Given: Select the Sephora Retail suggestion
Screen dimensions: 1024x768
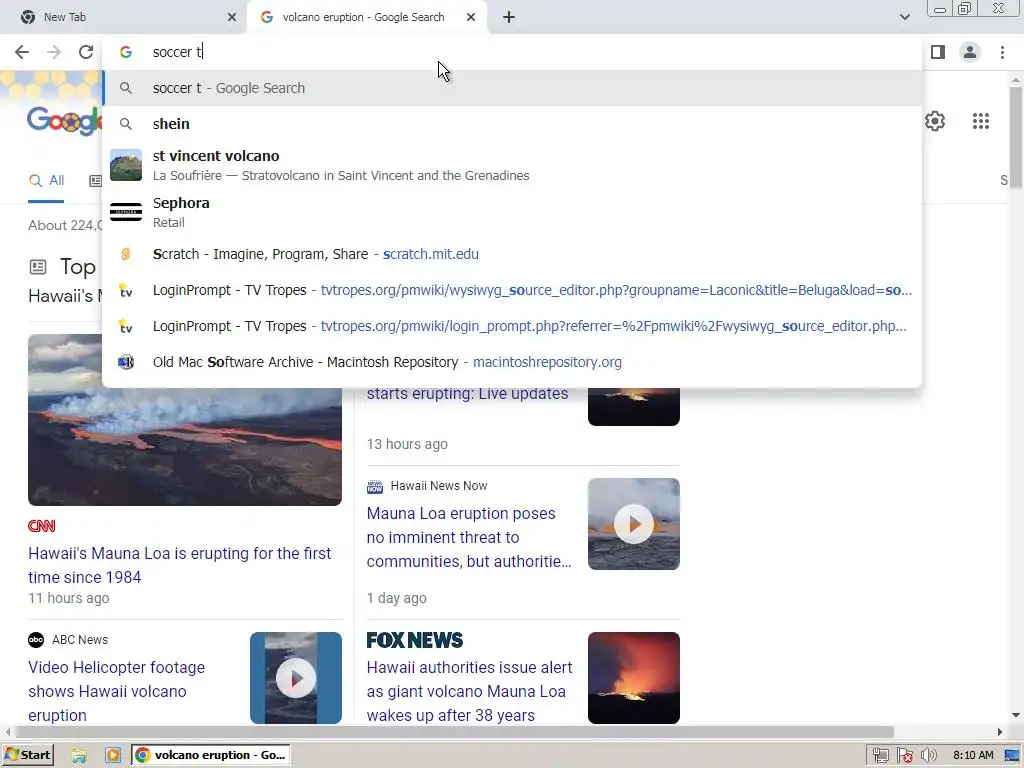Looking at the screenshot, I should (512, 212).
